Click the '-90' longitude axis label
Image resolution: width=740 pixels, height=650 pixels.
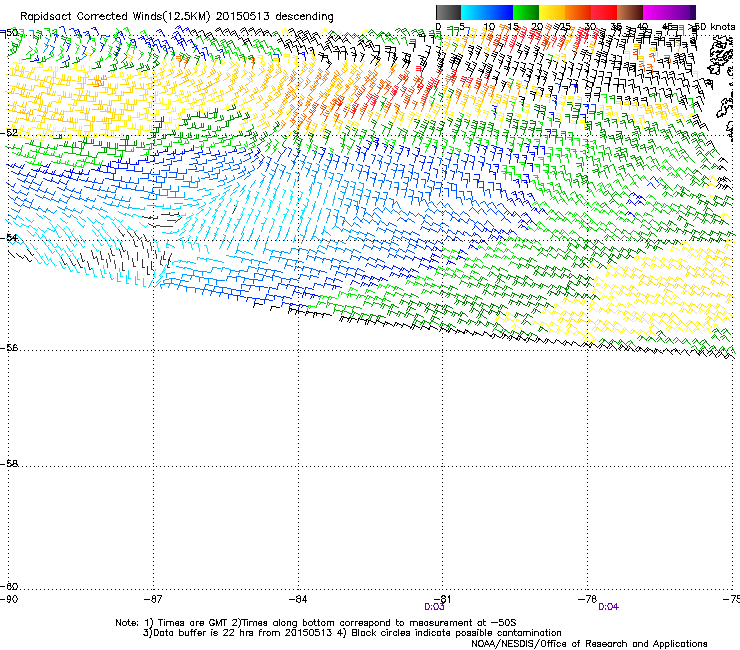pos(9,599)
